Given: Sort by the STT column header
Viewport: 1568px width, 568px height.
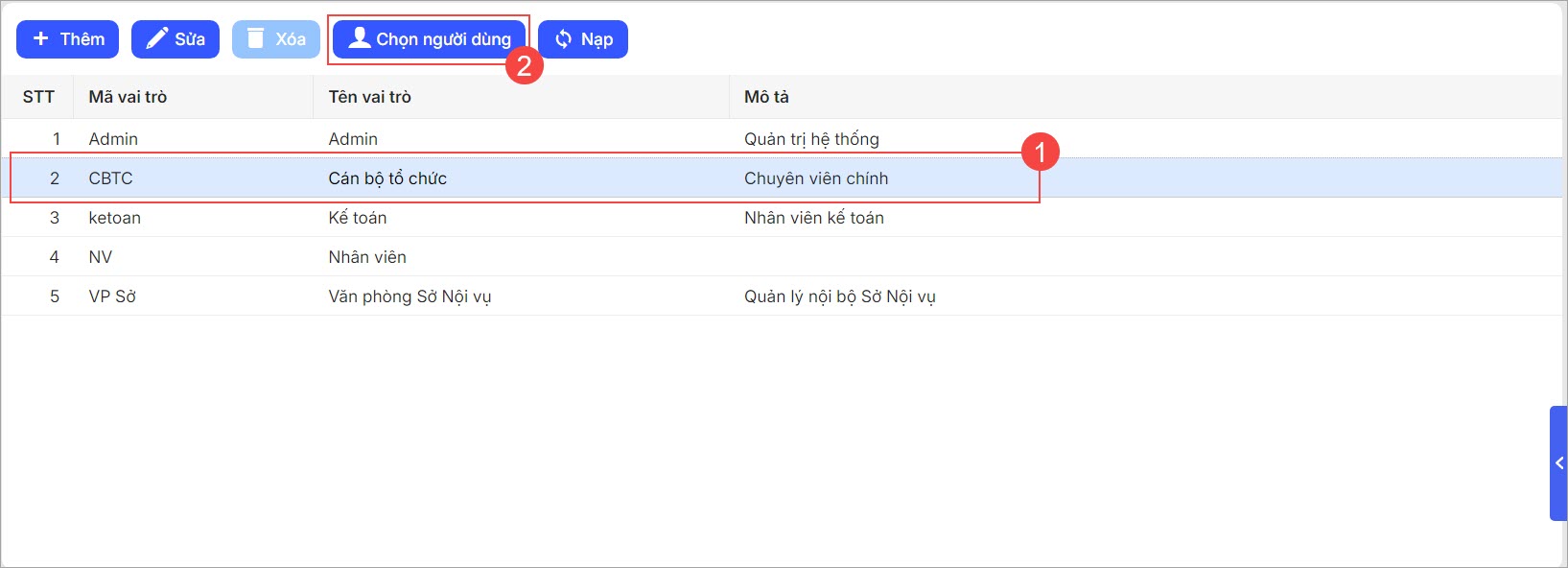Looking at the screenshot, I should click(x=38, y=97).
